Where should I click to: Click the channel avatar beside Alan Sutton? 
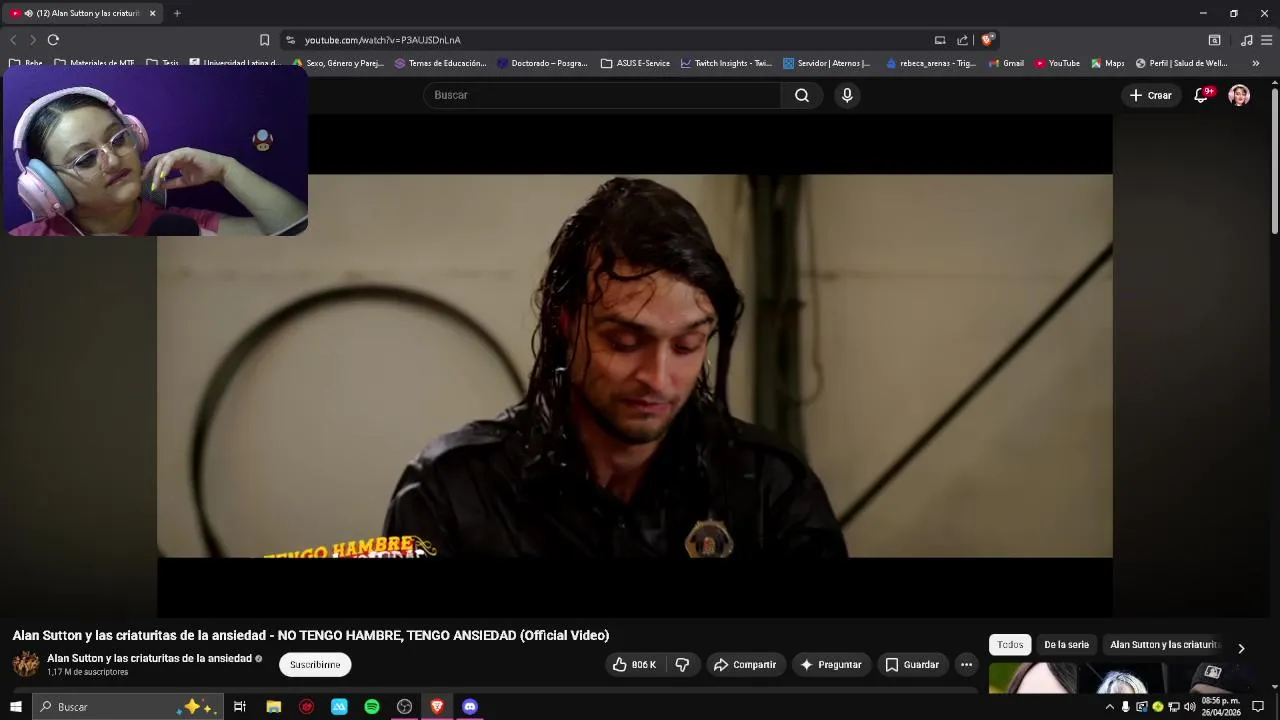26,664
